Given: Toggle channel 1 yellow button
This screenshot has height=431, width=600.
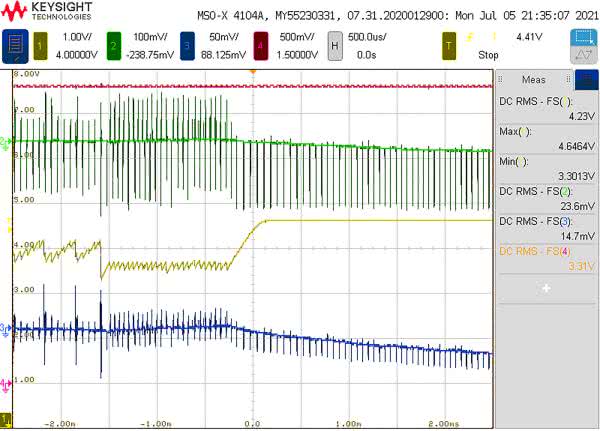Looking at the screenshot, I should click(x=41, y=44).
